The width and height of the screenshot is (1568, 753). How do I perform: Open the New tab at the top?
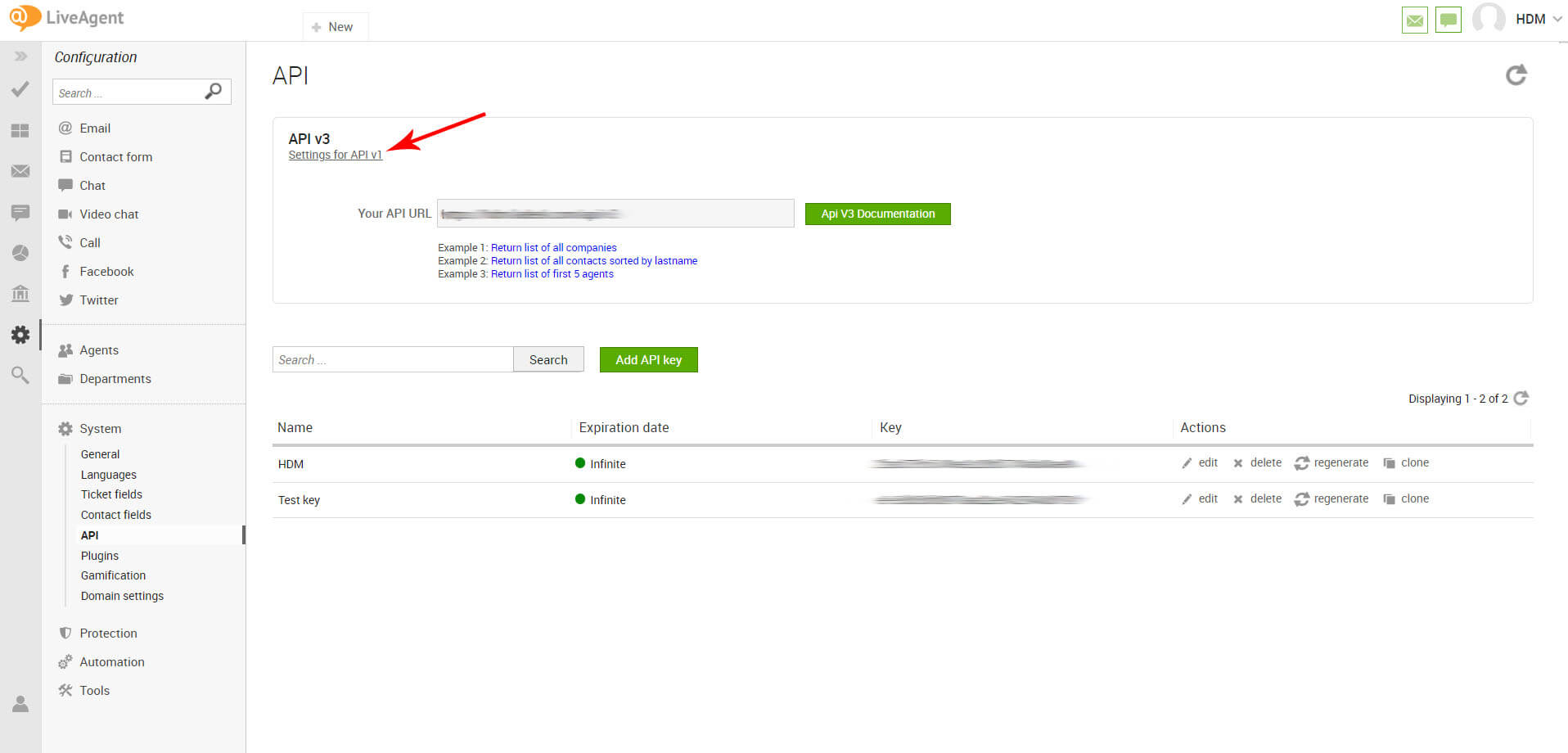coord(335,27)
